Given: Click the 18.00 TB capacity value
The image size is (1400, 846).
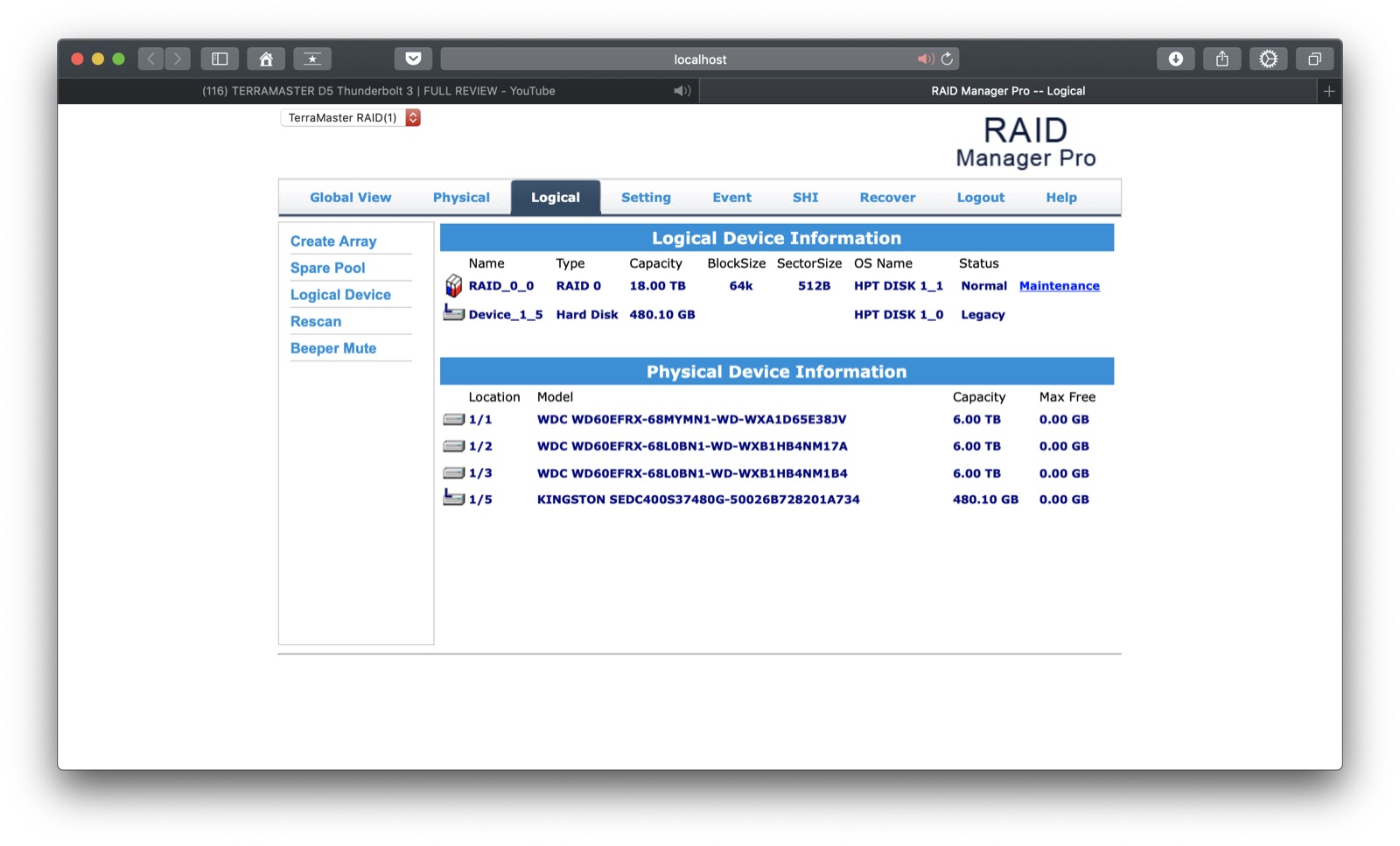Looking at the screenshot, I should [x=657, y=286].
